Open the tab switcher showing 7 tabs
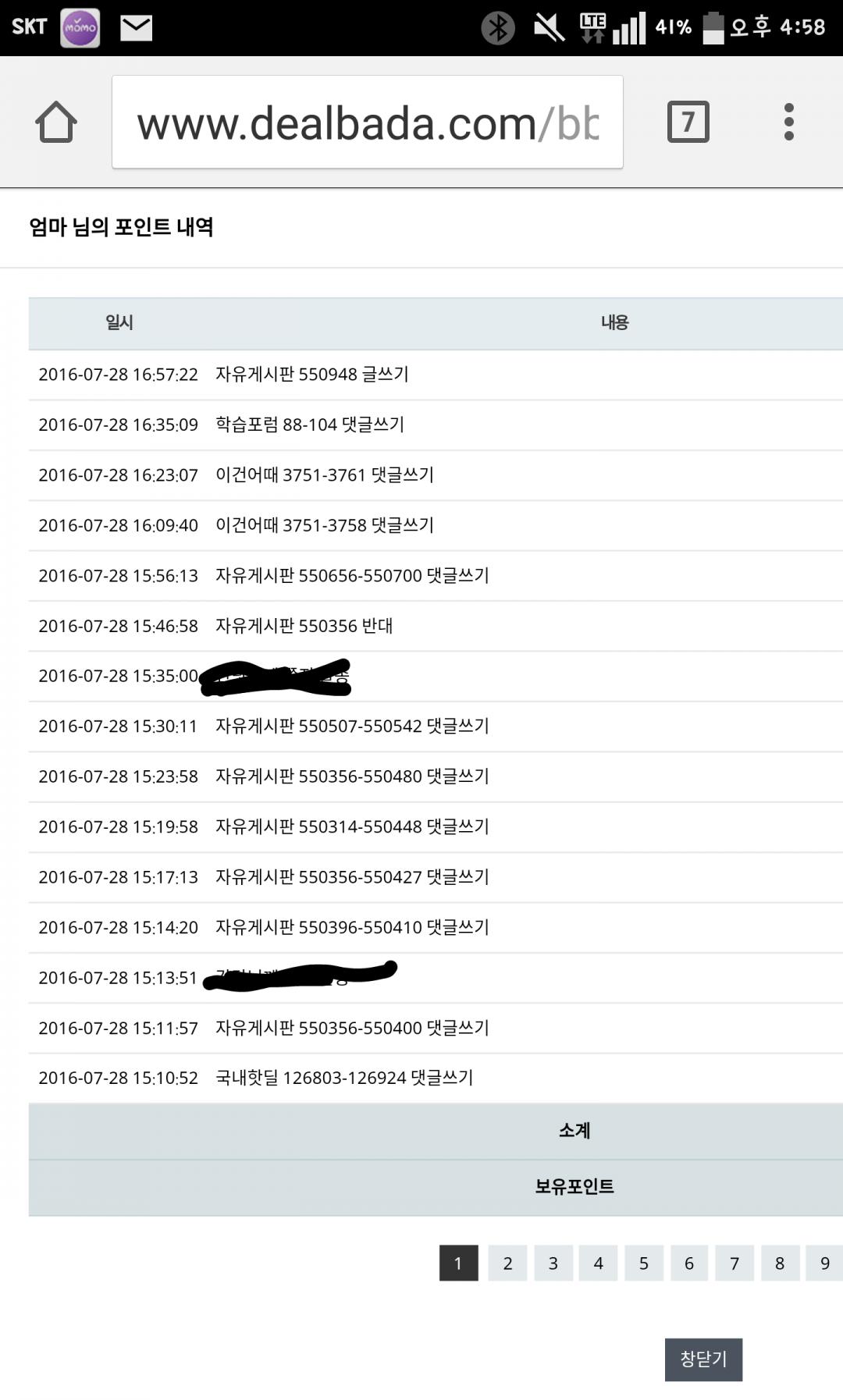843x1400 pixels. tap(688, 123)
